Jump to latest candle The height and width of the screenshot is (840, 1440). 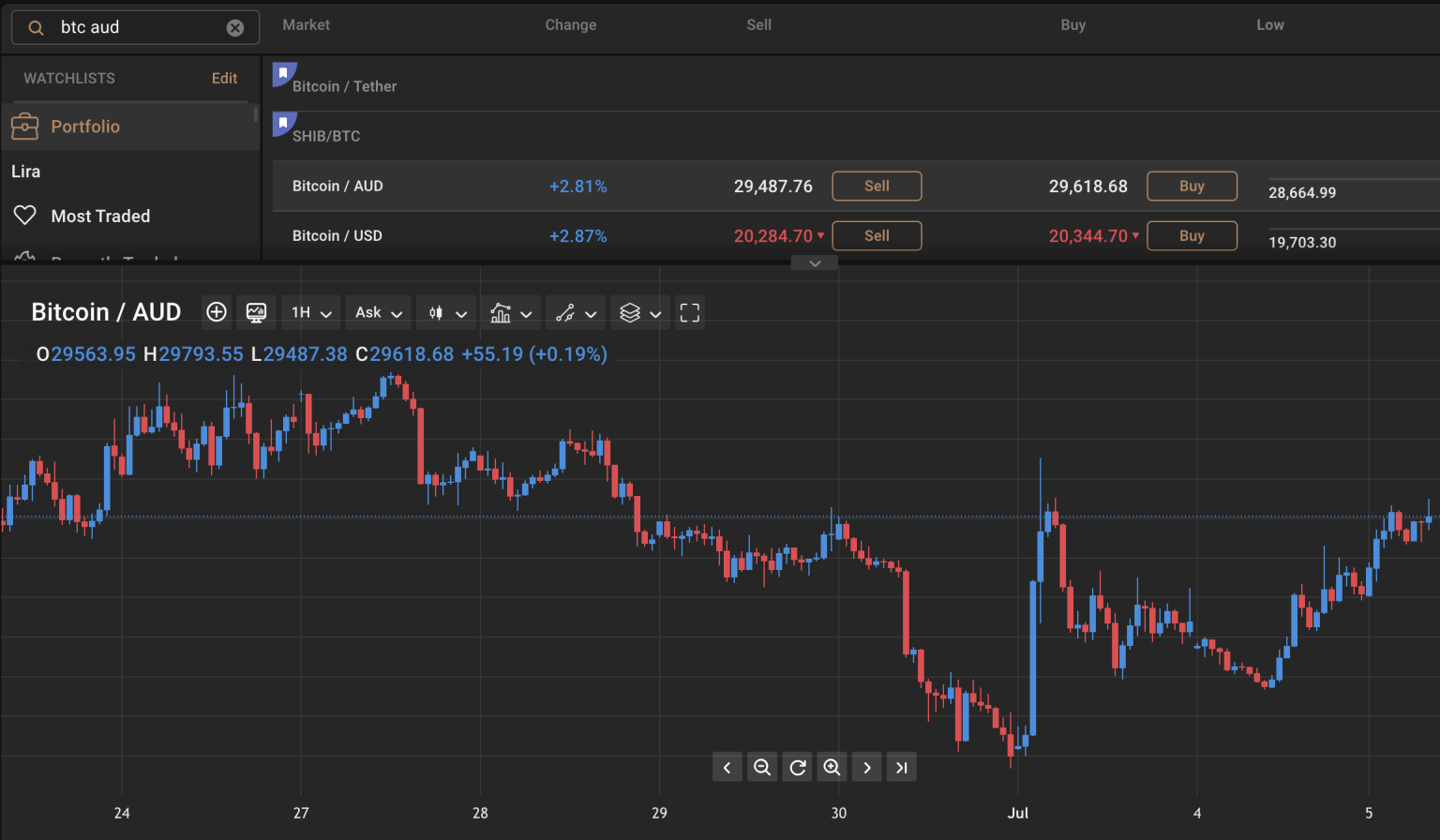point(901,768)
